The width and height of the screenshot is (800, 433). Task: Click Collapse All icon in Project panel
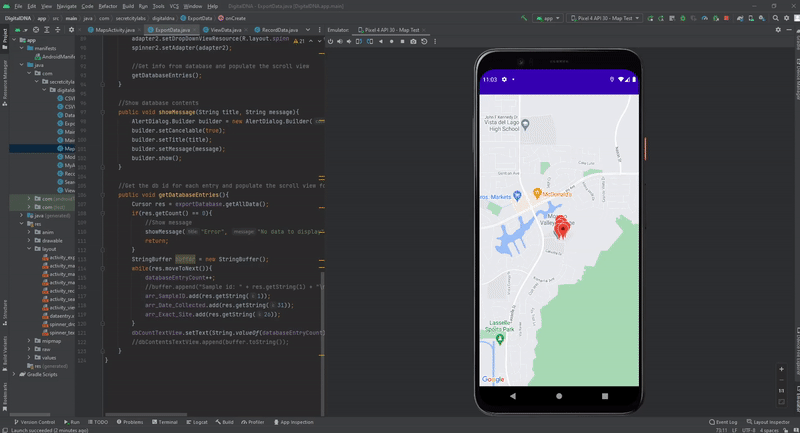[x=57, y=30]
